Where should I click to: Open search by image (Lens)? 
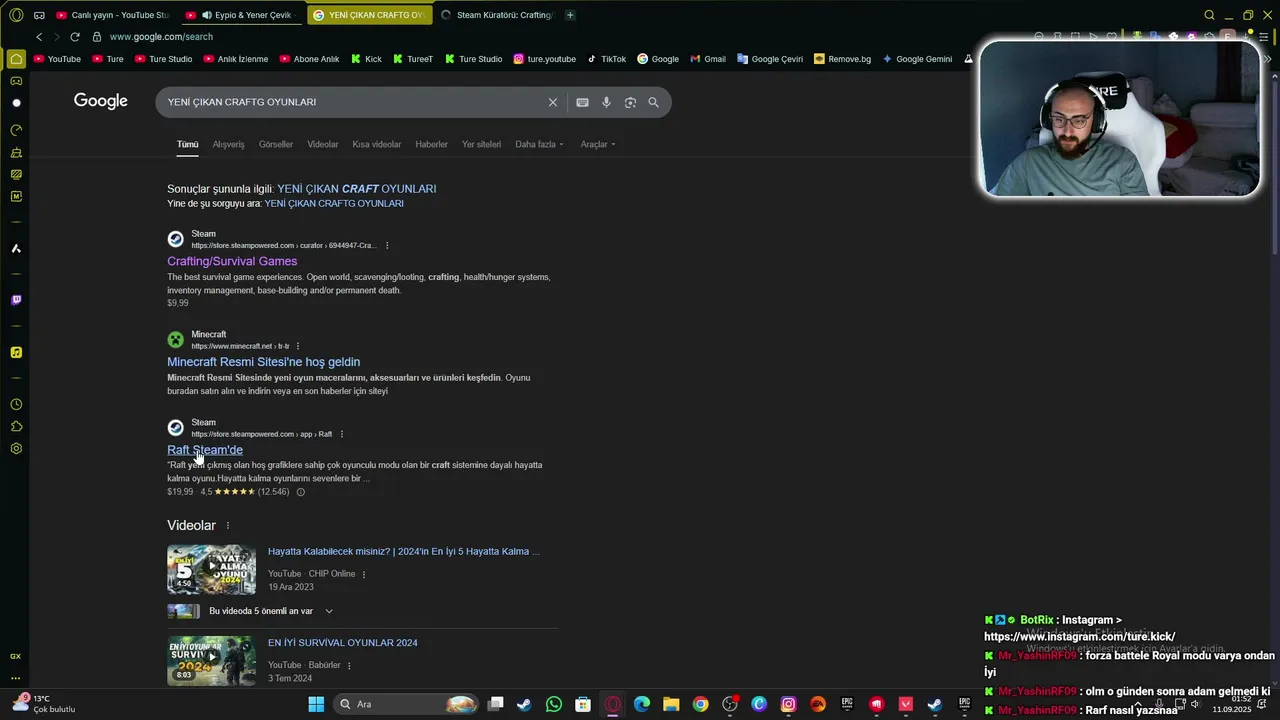(x=630, y=102)
